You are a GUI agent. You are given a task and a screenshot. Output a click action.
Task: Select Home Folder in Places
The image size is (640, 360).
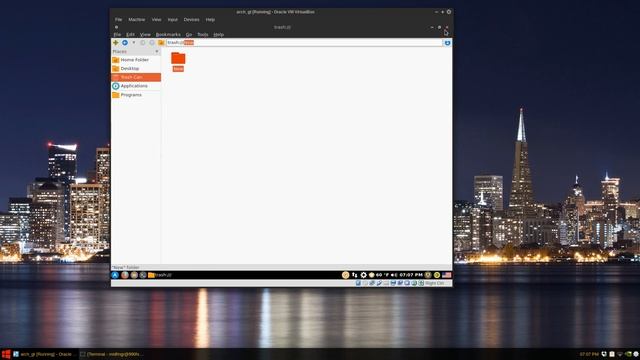pos(136,60)
